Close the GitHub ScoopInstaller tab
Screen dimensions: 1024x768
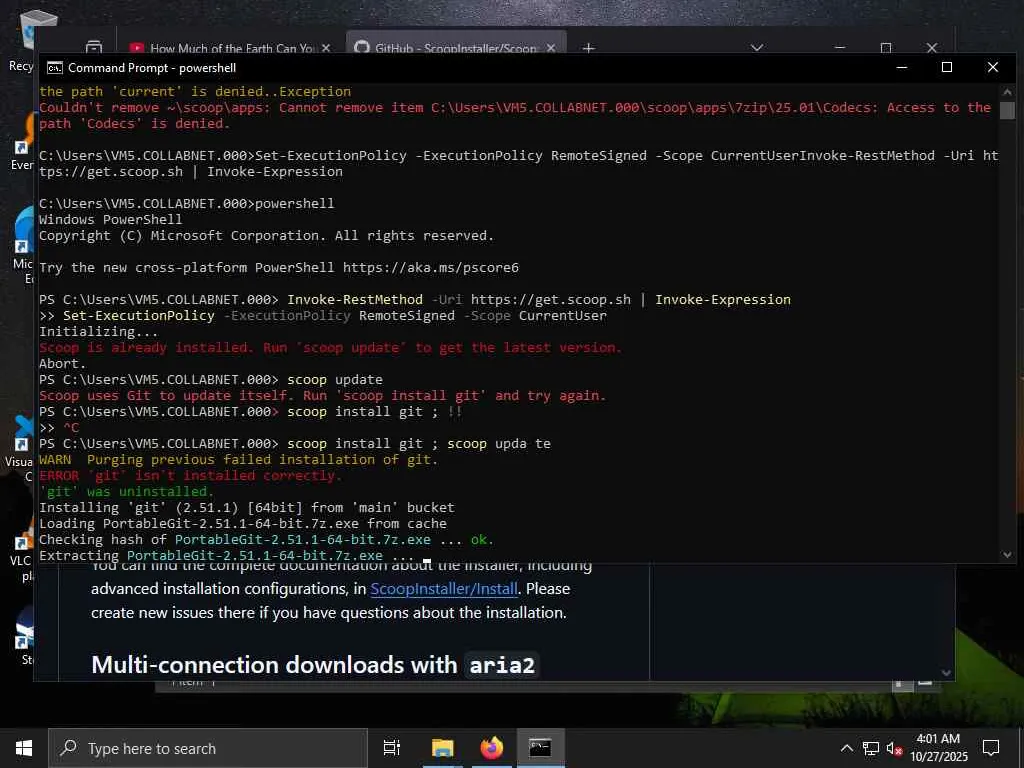(551, 48)
